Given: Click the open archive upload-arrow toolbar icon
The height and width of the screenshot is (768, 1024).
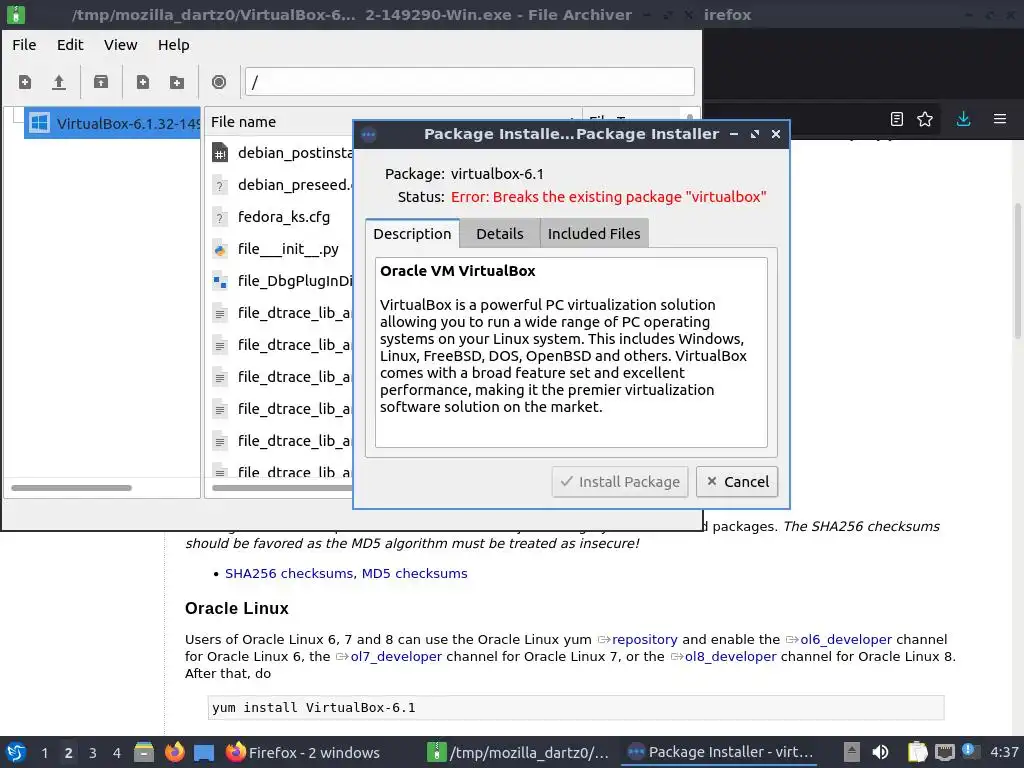Looking at the screenshot, I should pos(59,82).
